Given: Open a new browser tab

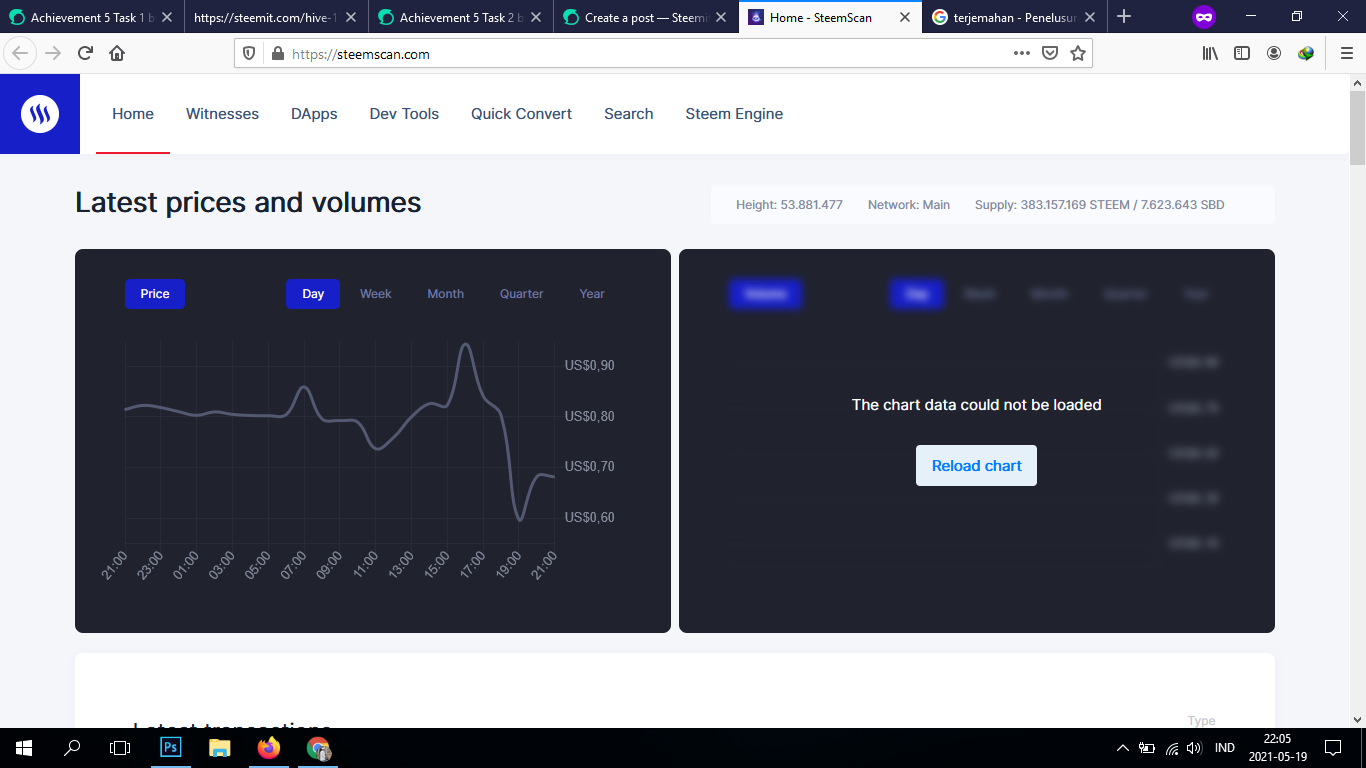Looking at the screenshot, I should pyautogui.click(x=1124, y=17).
